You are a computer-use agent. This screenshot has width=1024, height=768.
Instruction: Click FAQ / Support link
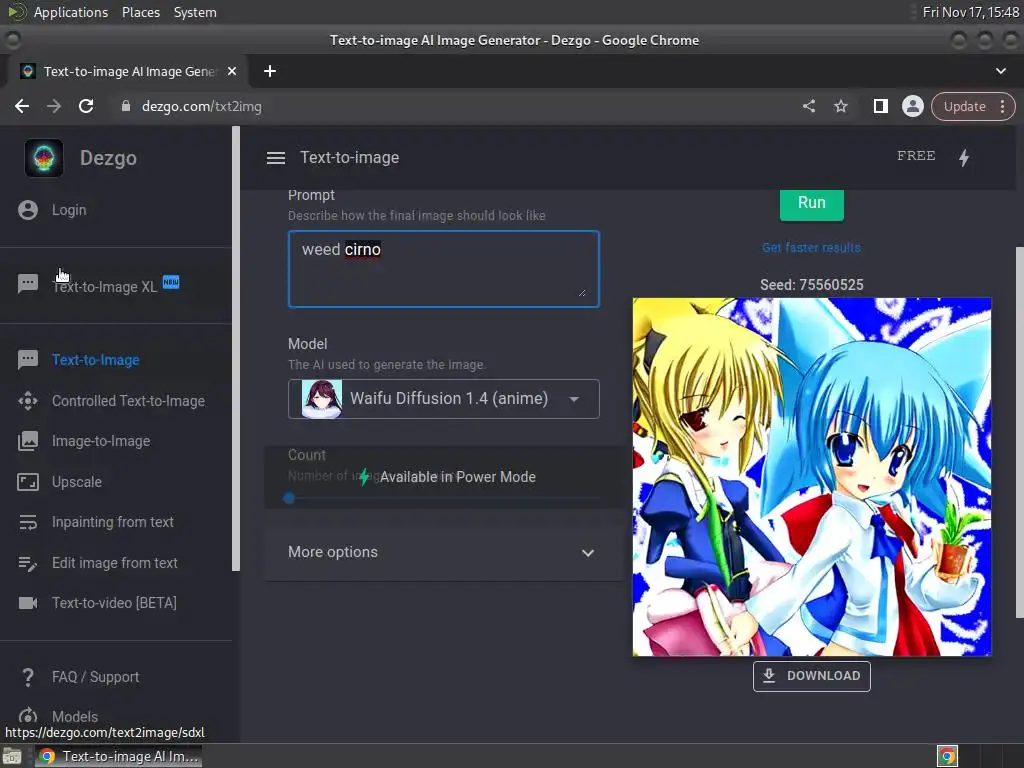tap(95, 677)
